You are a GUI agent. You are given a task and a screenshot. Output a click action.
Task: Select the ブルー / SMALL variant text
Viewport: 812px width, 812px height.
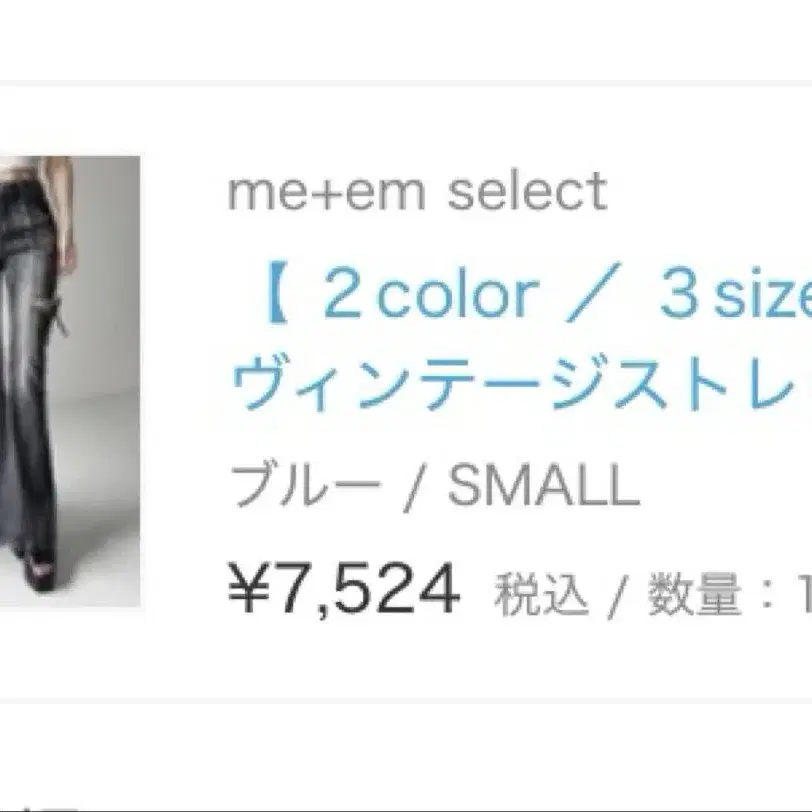(x=435, y=485)
